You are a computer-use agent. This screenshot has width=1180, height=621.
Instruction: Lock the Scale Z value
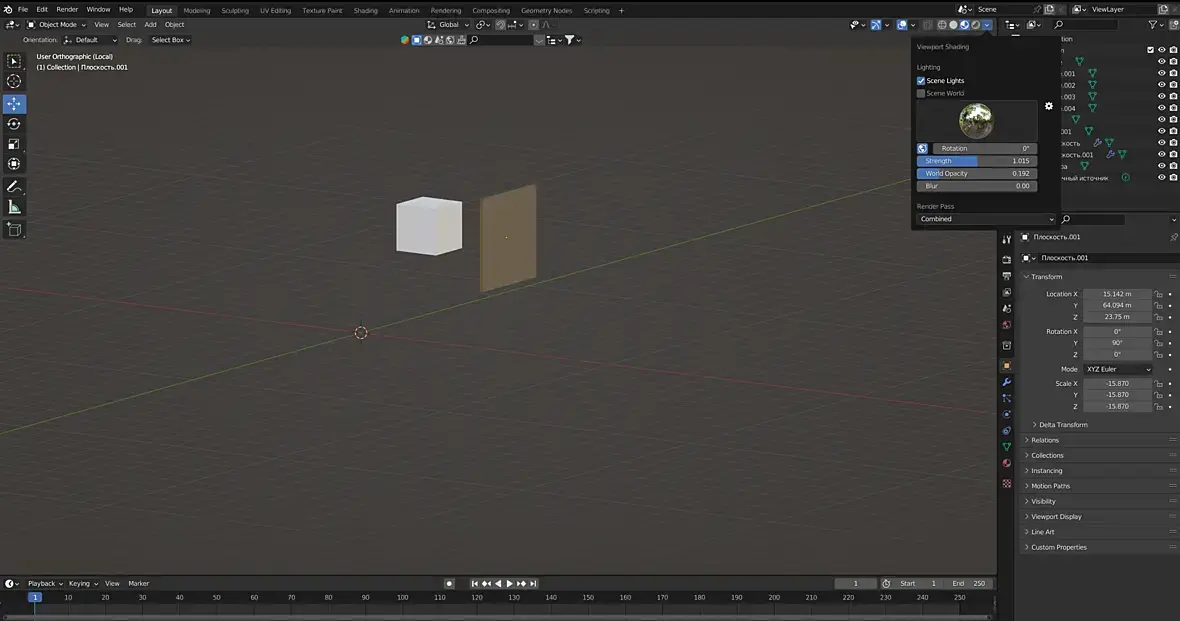tap(1158, 406)
